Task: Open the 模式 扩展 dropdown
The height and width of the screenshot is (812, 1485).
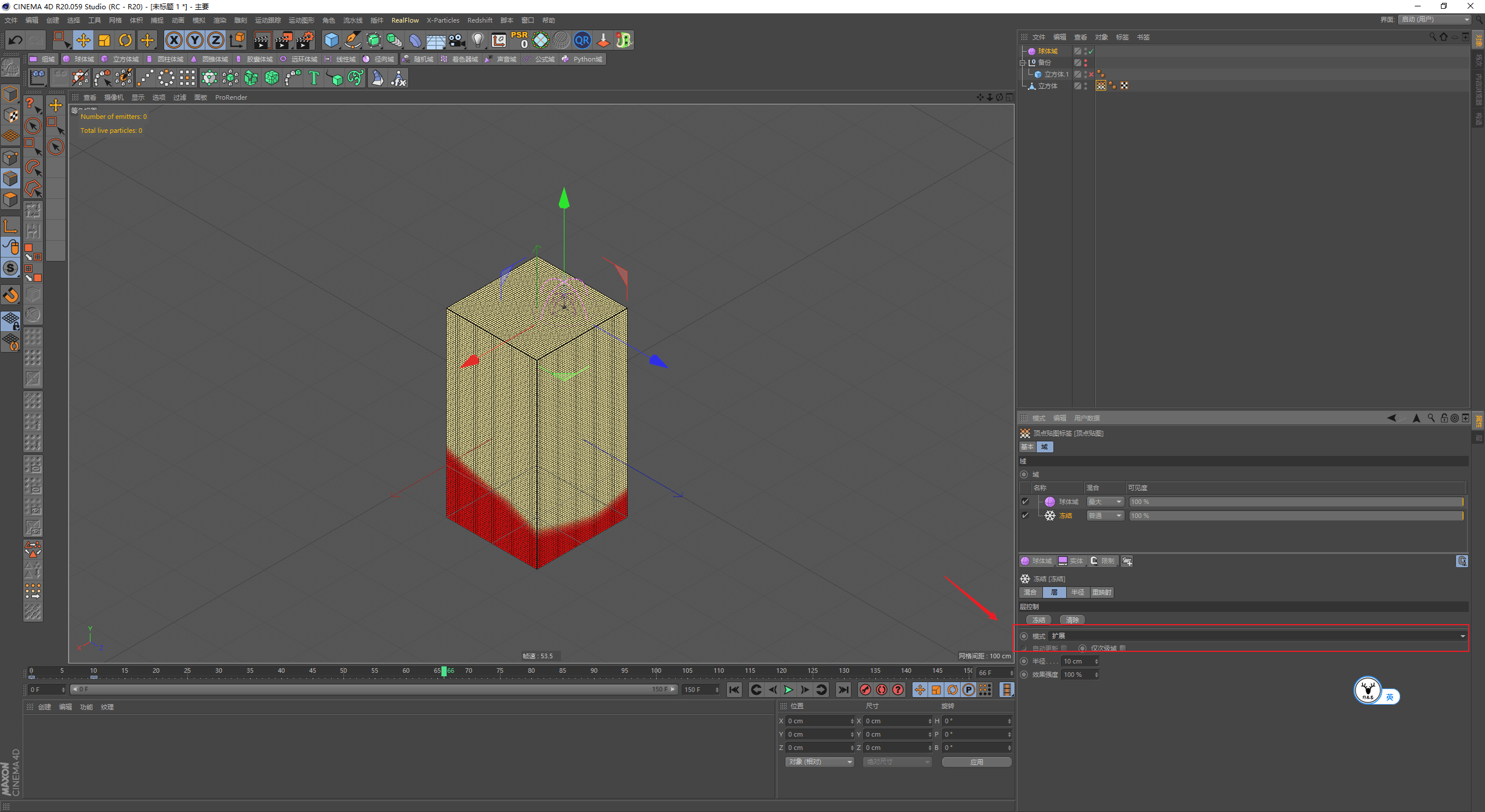Action: (x=1258, y=636)
